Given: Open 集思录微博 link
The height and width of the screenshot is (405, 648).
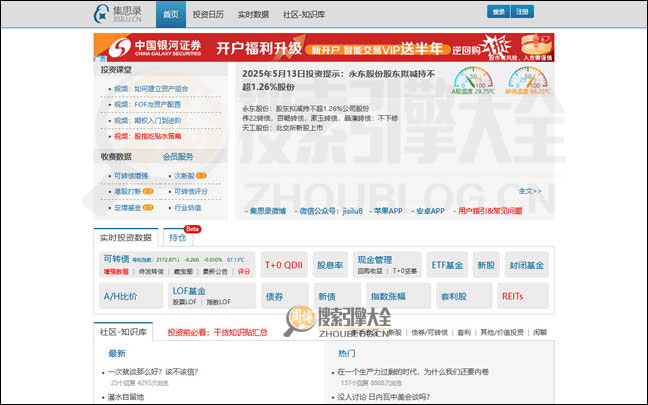Looking at the screenshot, I should [268, 211].
